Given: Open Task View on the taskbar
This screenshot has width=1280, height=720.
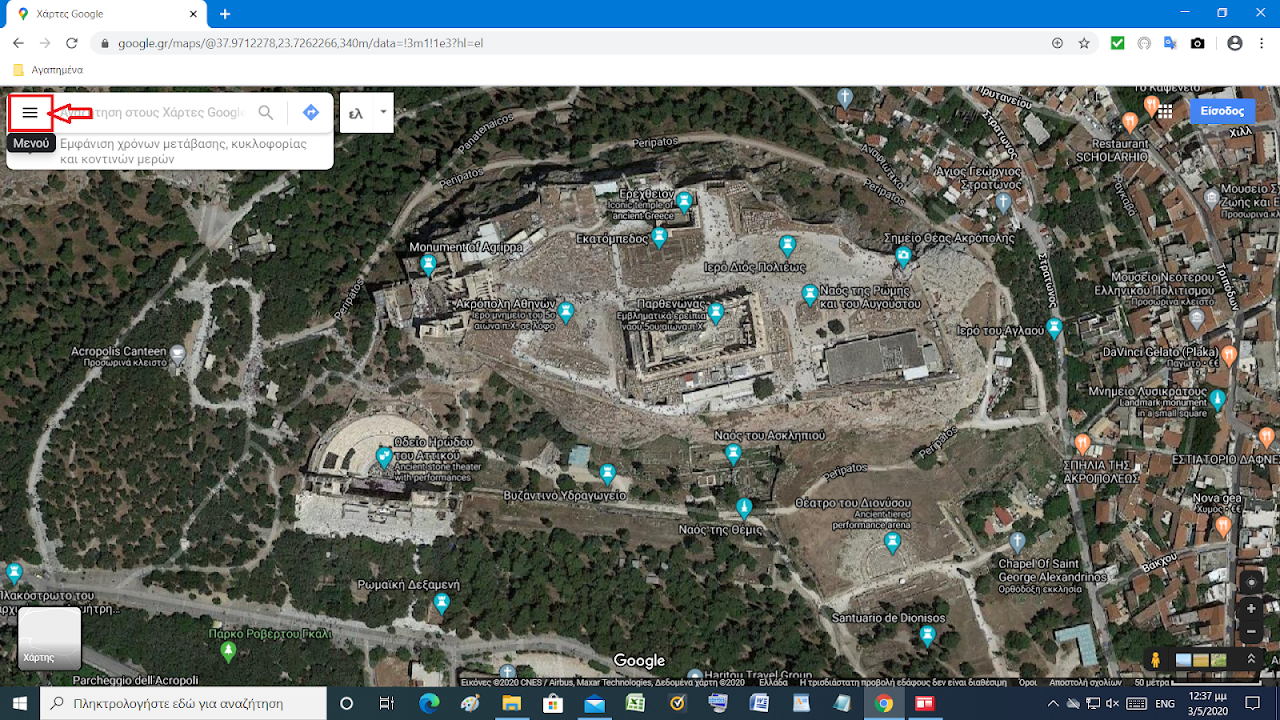Looking at the screenshot, I should tap(387, 703).
